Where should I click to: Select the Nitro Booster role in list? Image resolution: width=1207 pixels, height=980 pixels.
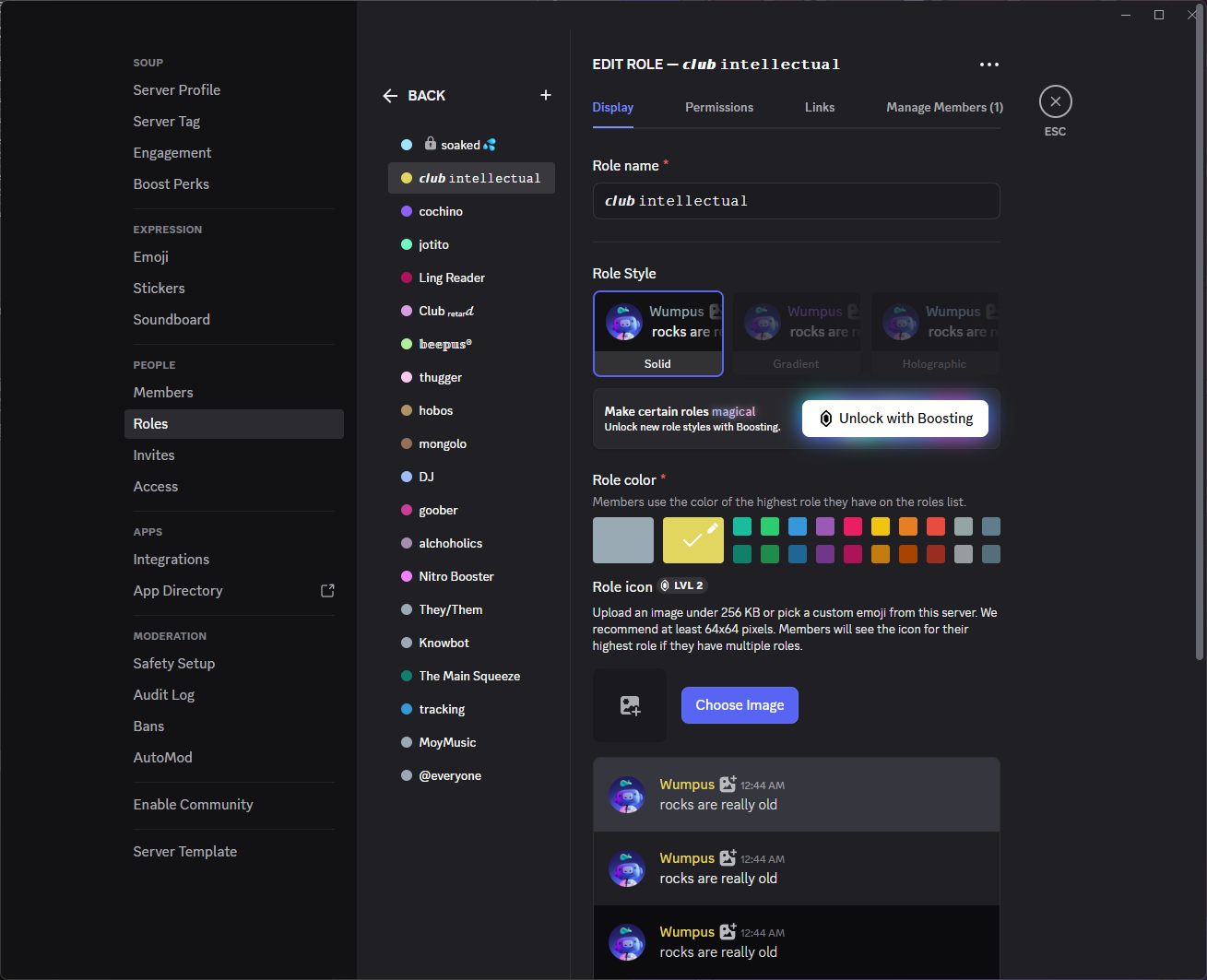456,576
